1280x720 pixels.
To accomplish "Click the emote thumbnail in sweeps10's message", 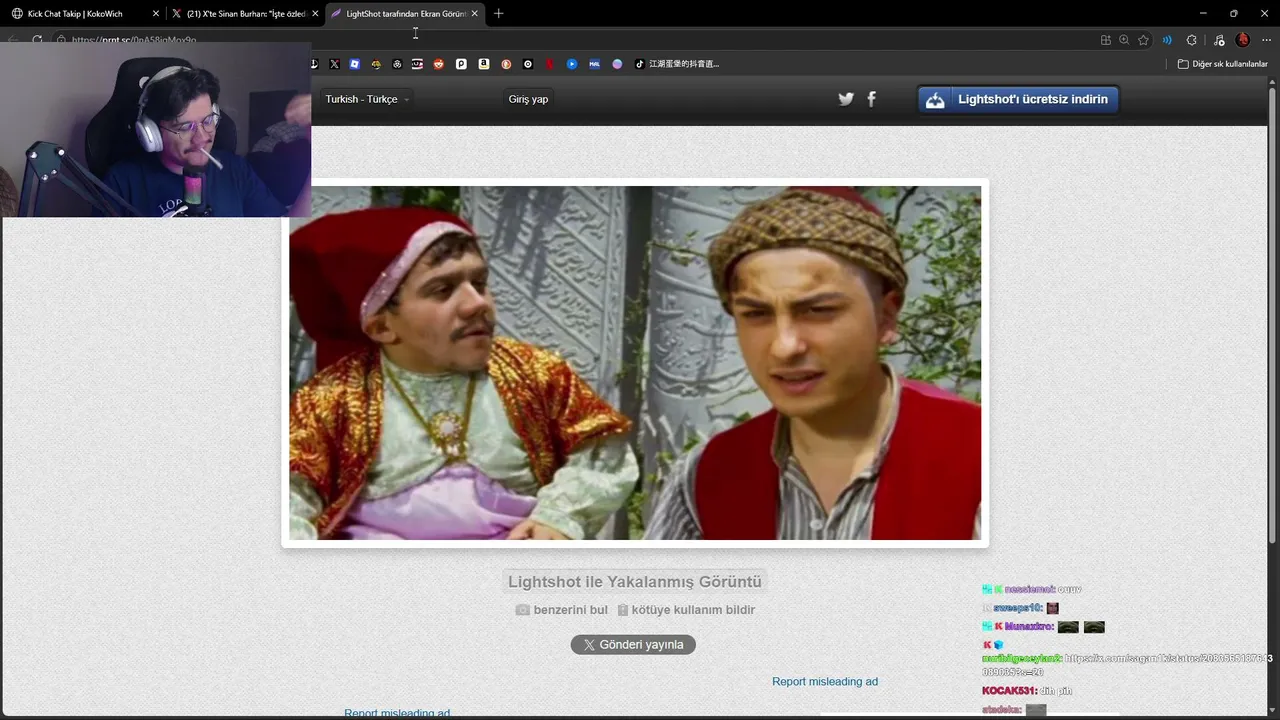I will 1052,608.
